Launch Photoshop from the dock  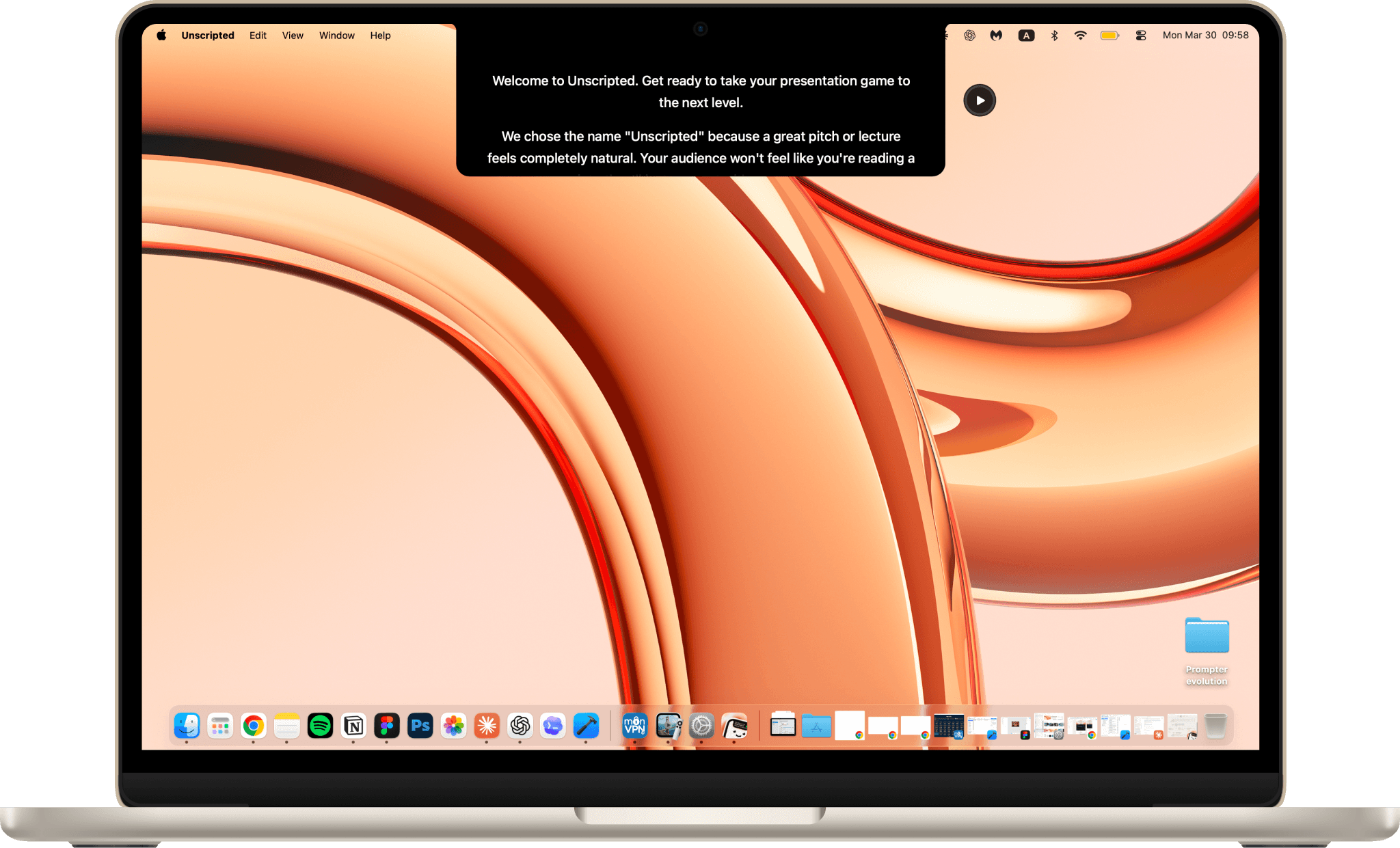pyautogui.click(x=420, y=726)
